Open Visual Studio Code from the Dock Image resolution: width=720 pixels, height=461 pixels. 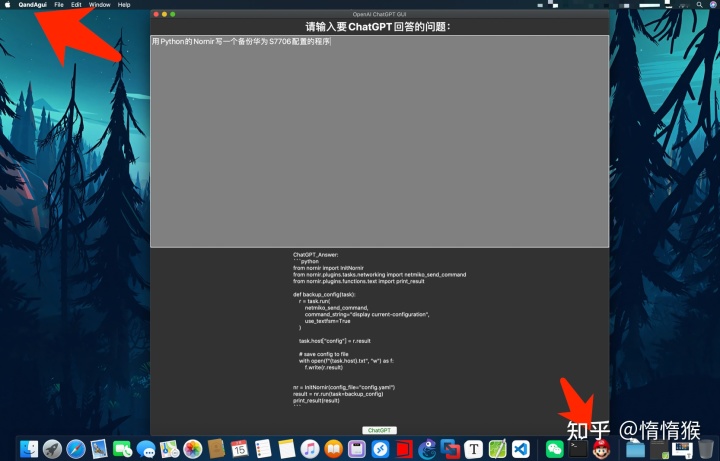(x=521, y=449)
